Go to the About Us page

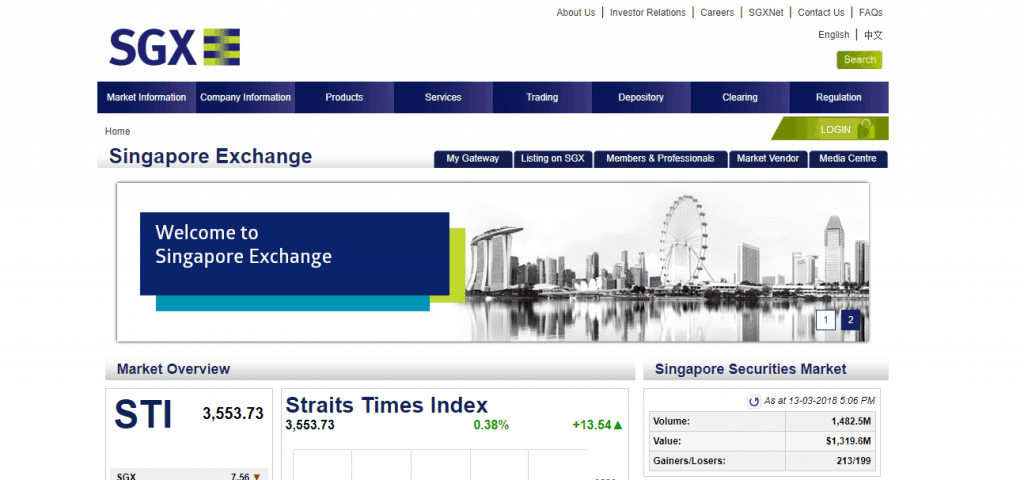click(576, 12)
